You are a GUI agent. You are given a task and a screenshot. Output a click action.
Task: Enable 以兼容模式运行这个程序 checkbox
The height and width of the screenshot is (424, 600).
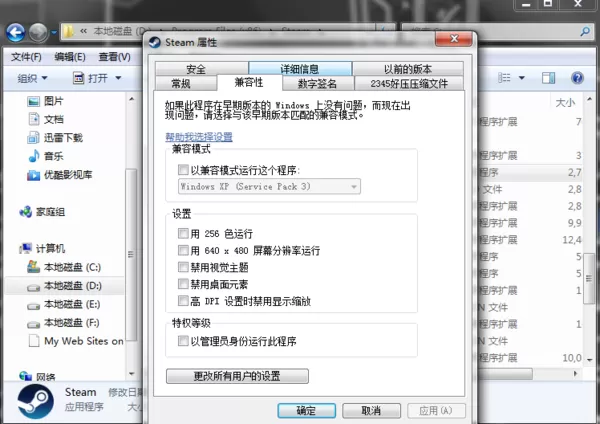[183, 170]
